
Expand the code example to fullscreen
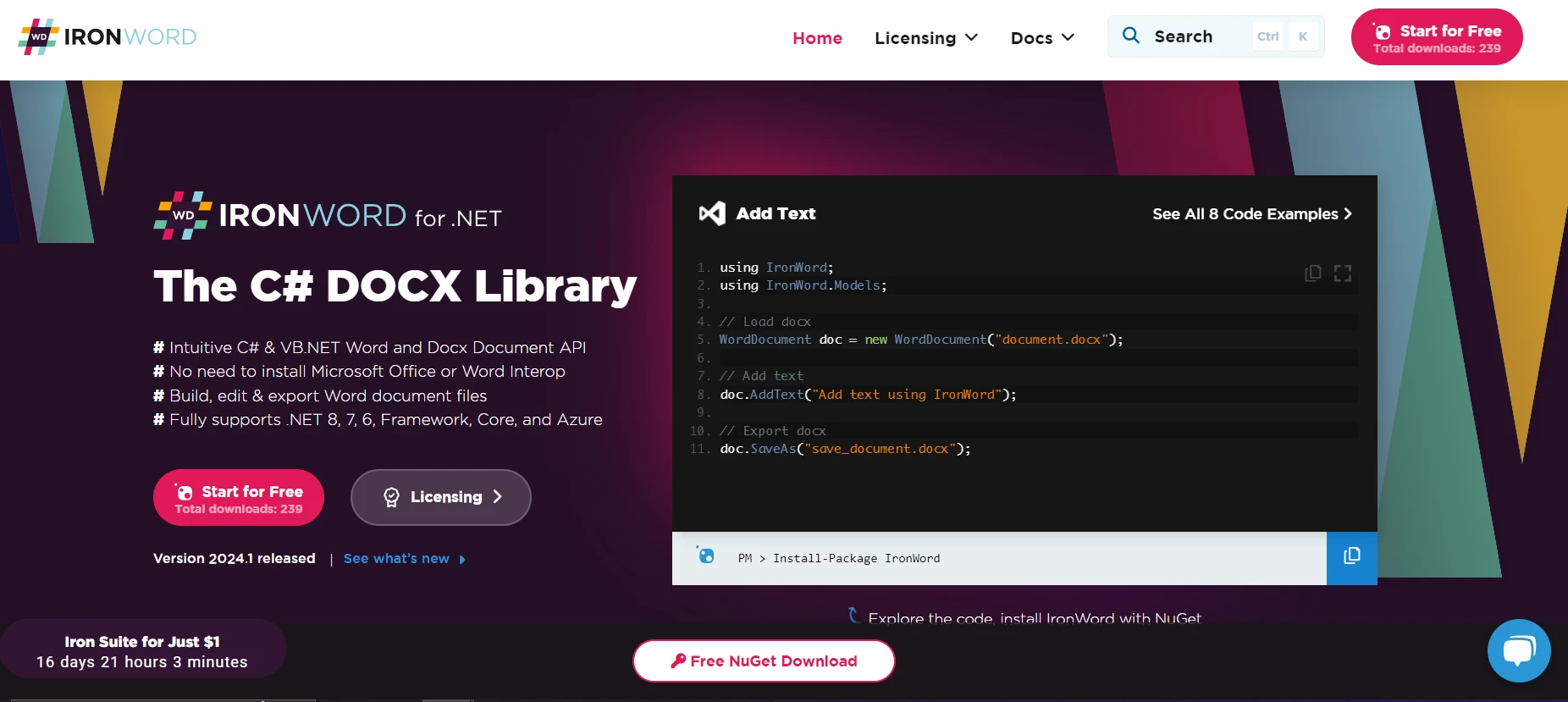point(1343,273)
